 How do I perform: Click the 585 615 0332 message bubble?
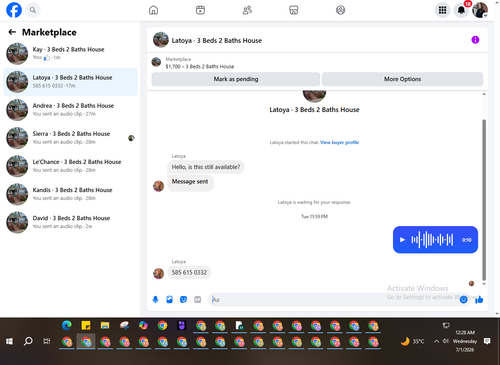pyautogui.click(x=189, y=273)
